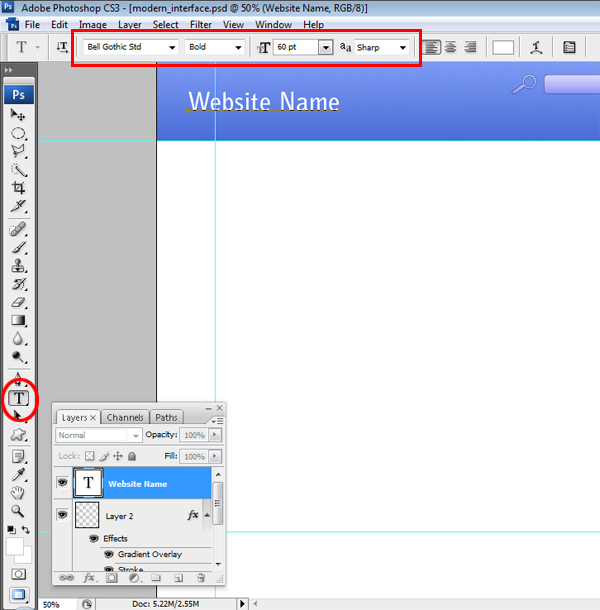Select the Brush tool
The width and height of the screenshot is (600, 610).
[18, 248]
